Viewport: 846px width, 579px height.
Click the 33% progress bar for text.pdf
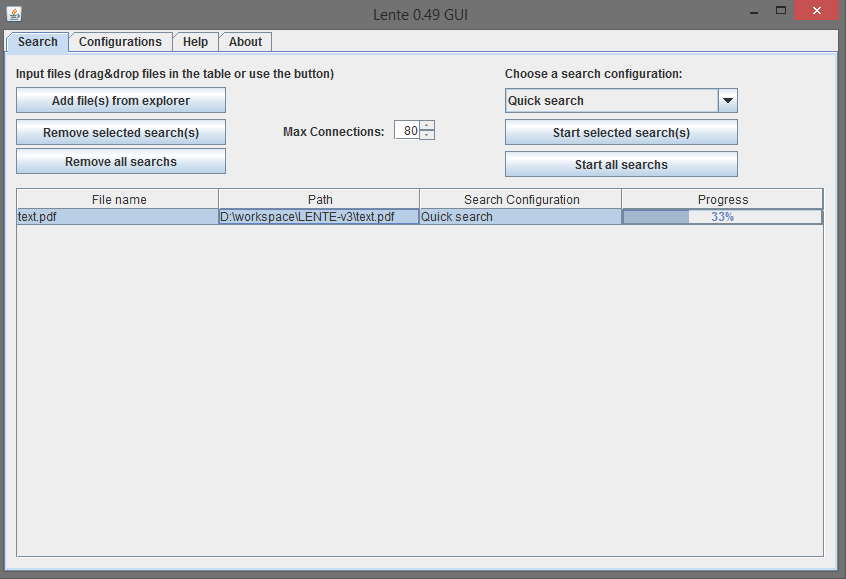coord(722,216)
